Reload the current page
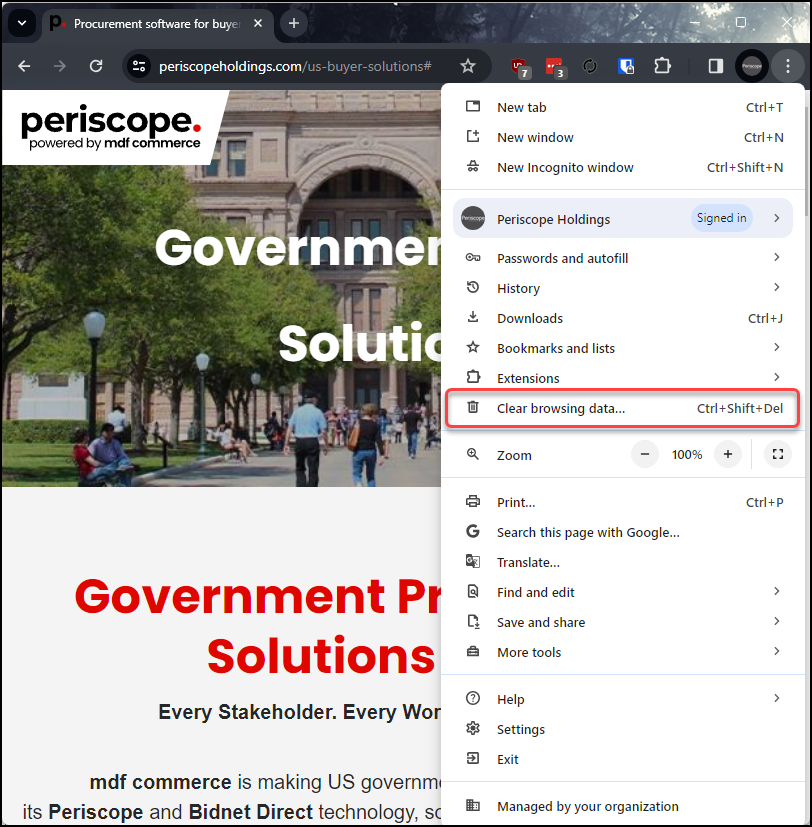The width and height of the screenshot is (812, 827). click(x=96, y=66)
